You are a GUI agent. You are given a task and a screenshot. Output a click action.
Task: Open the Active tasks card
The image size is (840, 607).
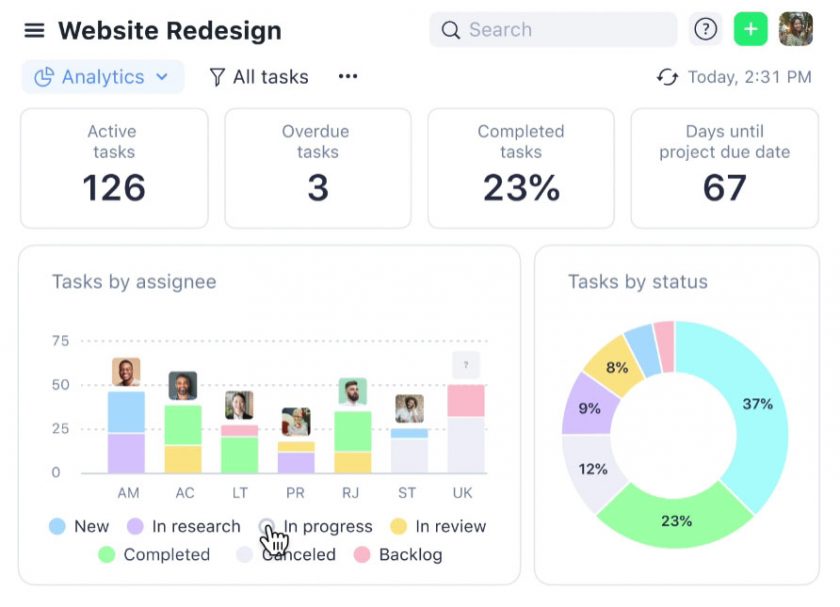[x=114, y=168]
